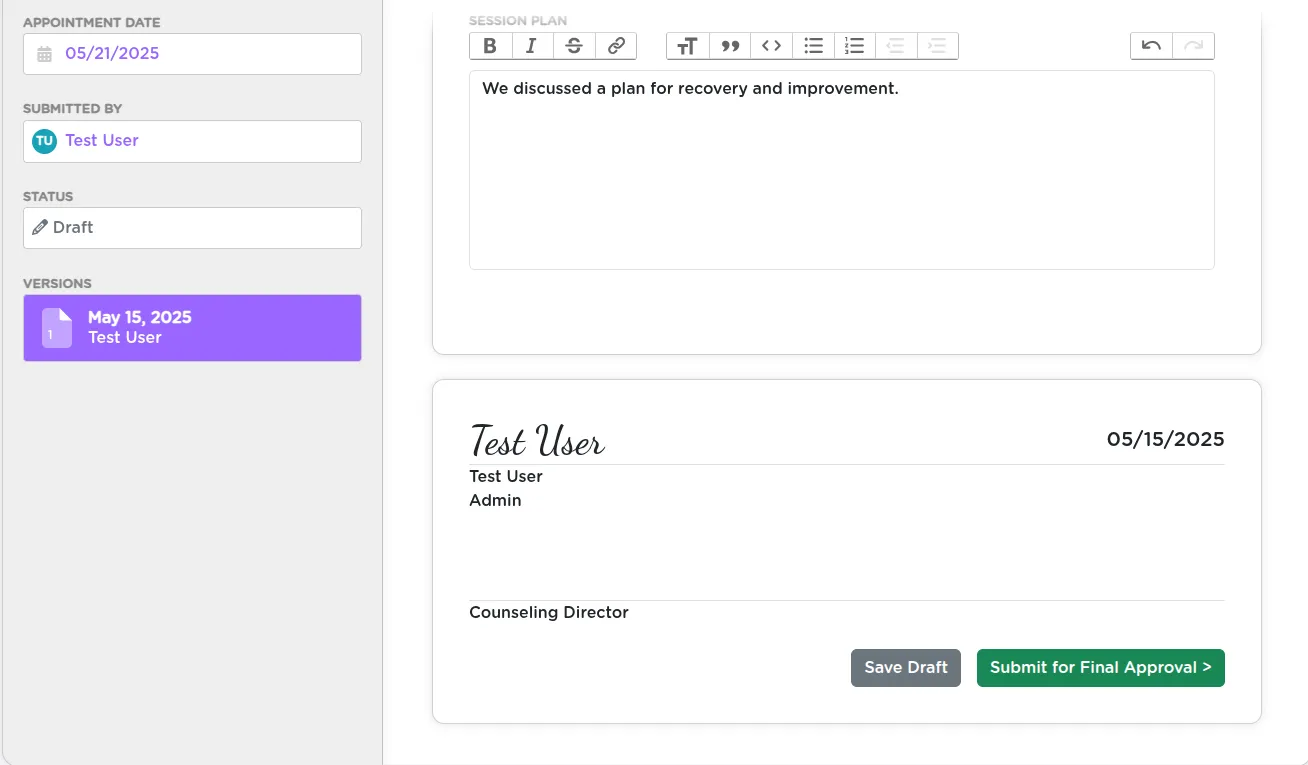Select the May 15, 2025 version

tap(192, 327)
